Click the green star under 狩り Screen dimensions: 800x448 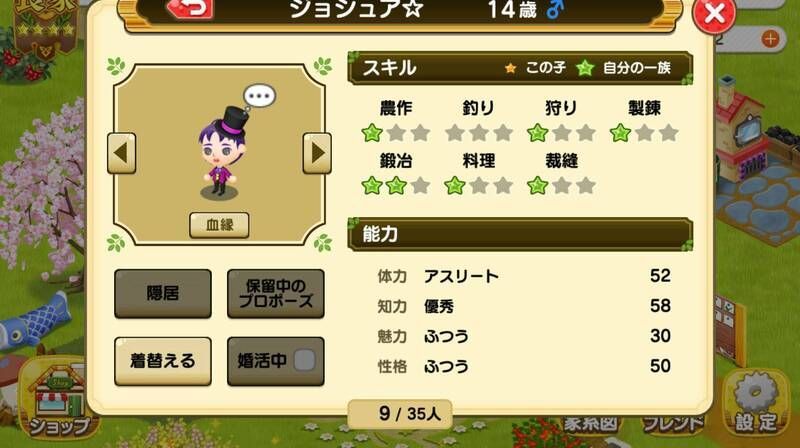tap(537, 133)
